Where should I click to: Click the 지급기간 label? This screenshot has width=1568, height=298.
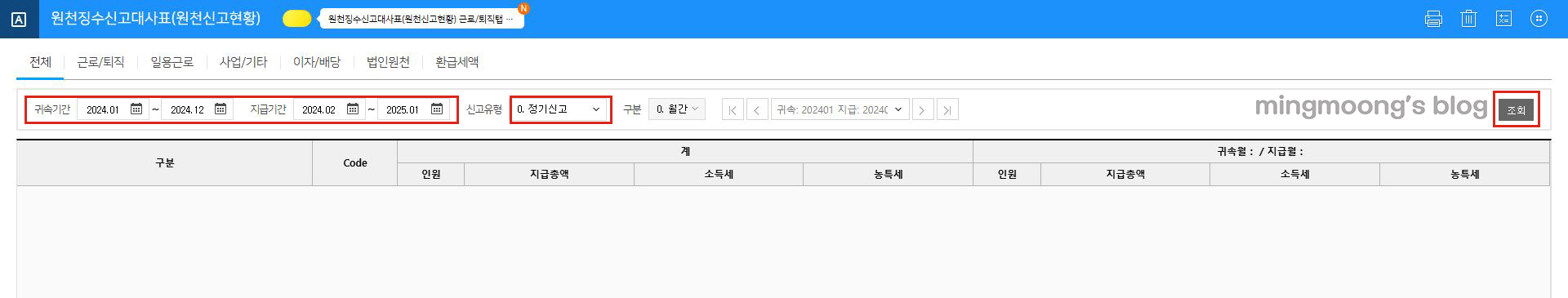(268, 109)
